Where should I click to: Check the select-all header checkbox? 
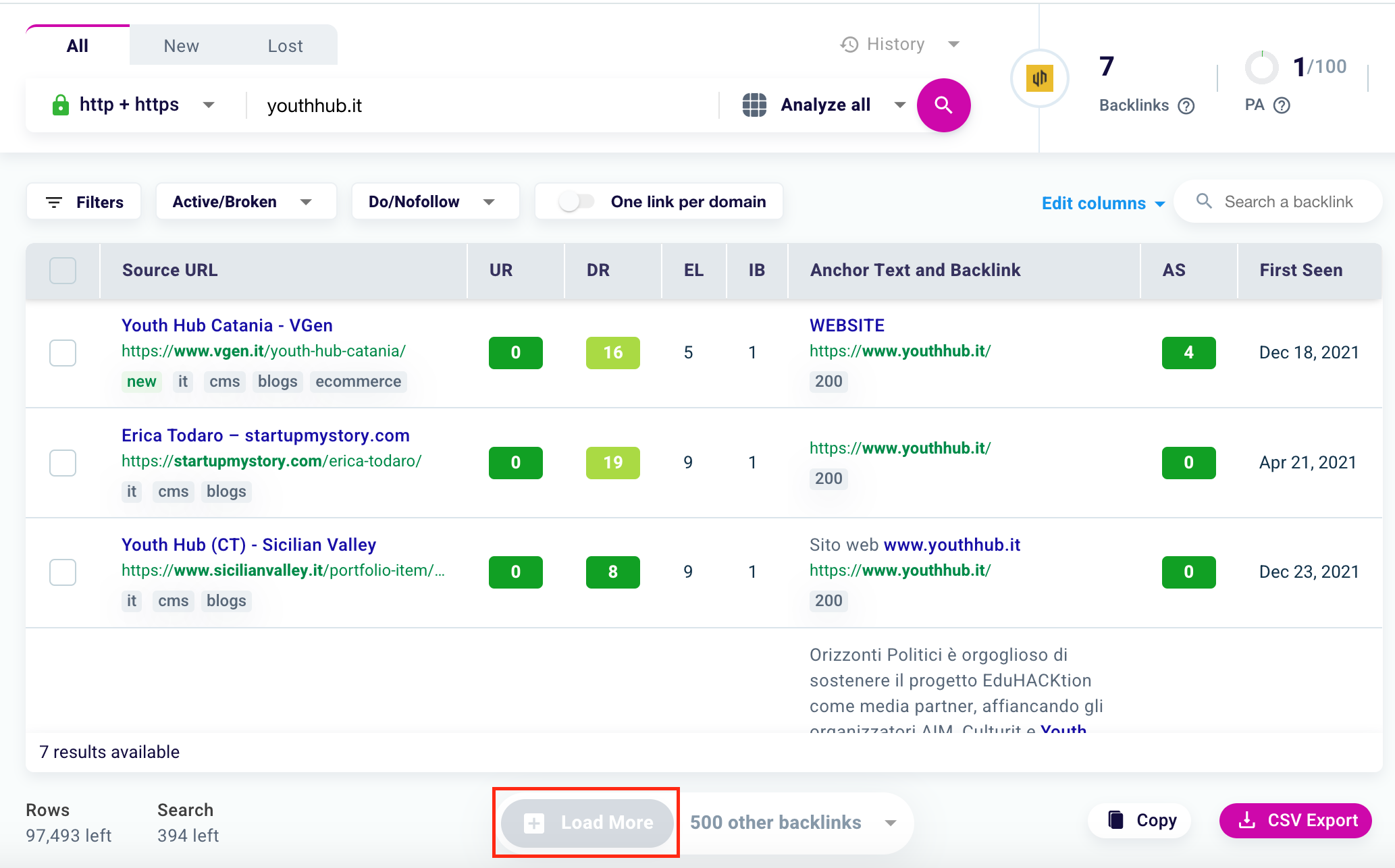(x=63, y=271)
